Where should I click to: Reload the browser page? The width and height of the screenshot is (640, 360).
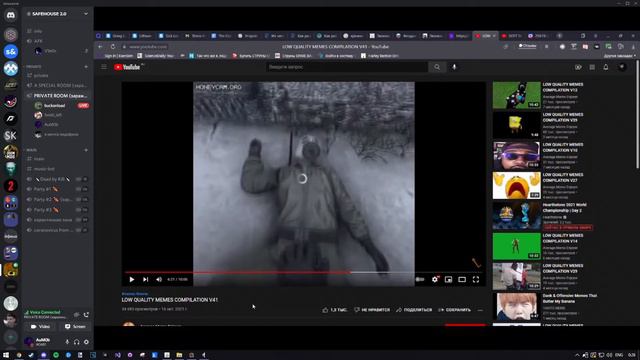coord(113,47)
